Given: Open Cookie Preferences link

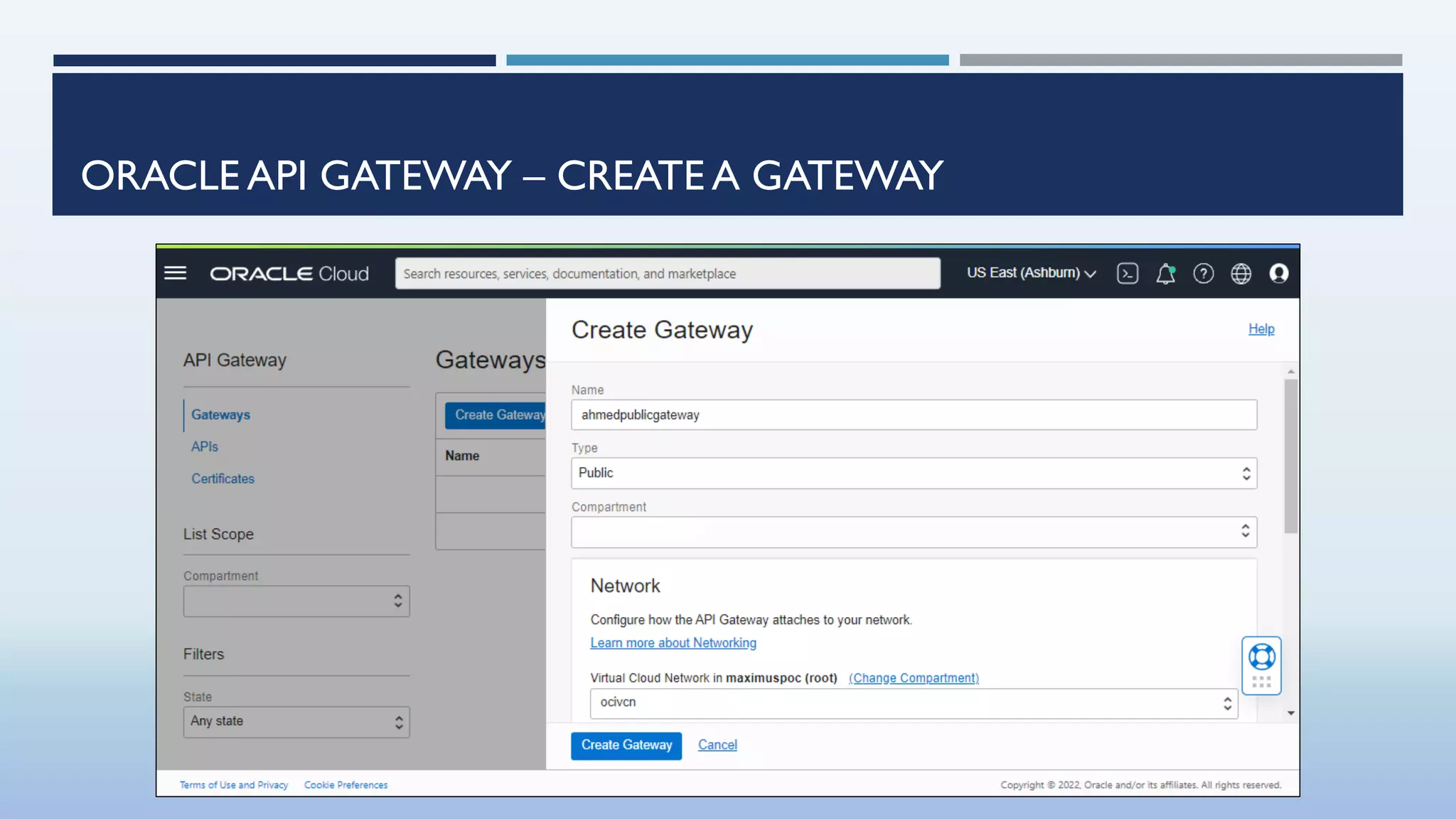Looking at the screenshot, I should point(346,785).
